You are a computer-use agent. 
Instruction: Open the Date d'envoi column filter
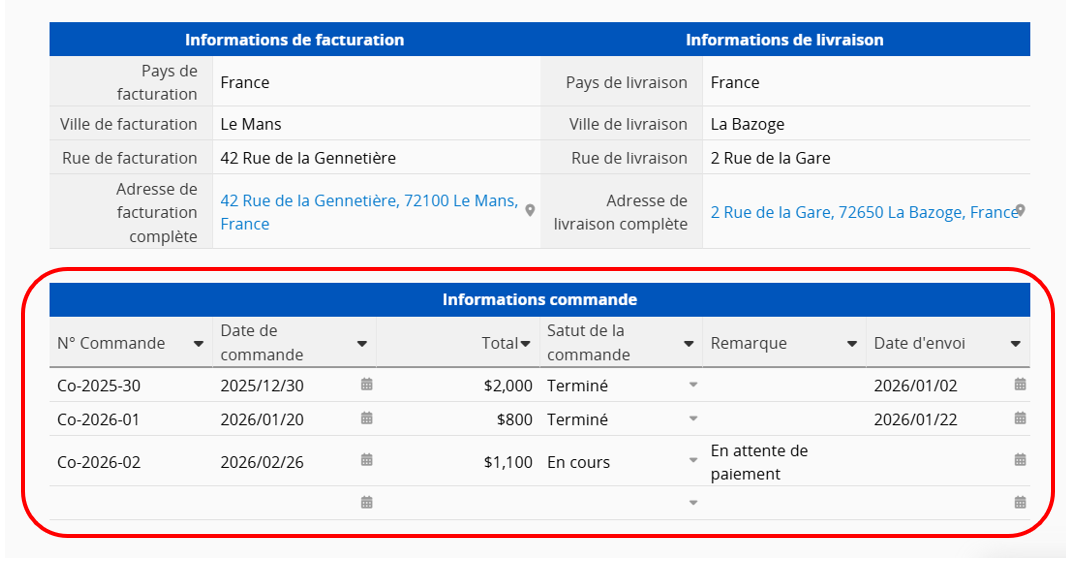tap(1016, 344)
